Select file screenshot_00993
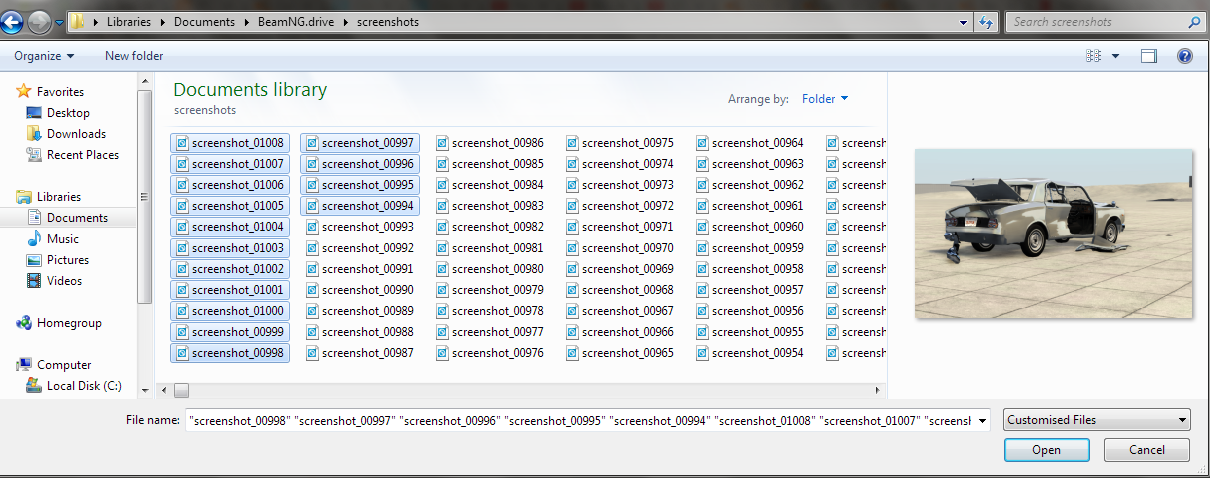The height and width of the screenshot is (480, 1210). [360, 227]
